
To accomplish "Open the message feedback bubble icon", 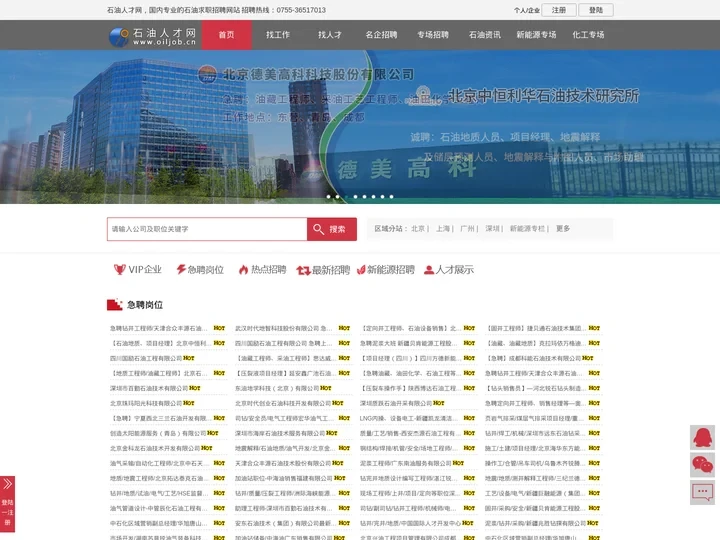I will [702, 492].
